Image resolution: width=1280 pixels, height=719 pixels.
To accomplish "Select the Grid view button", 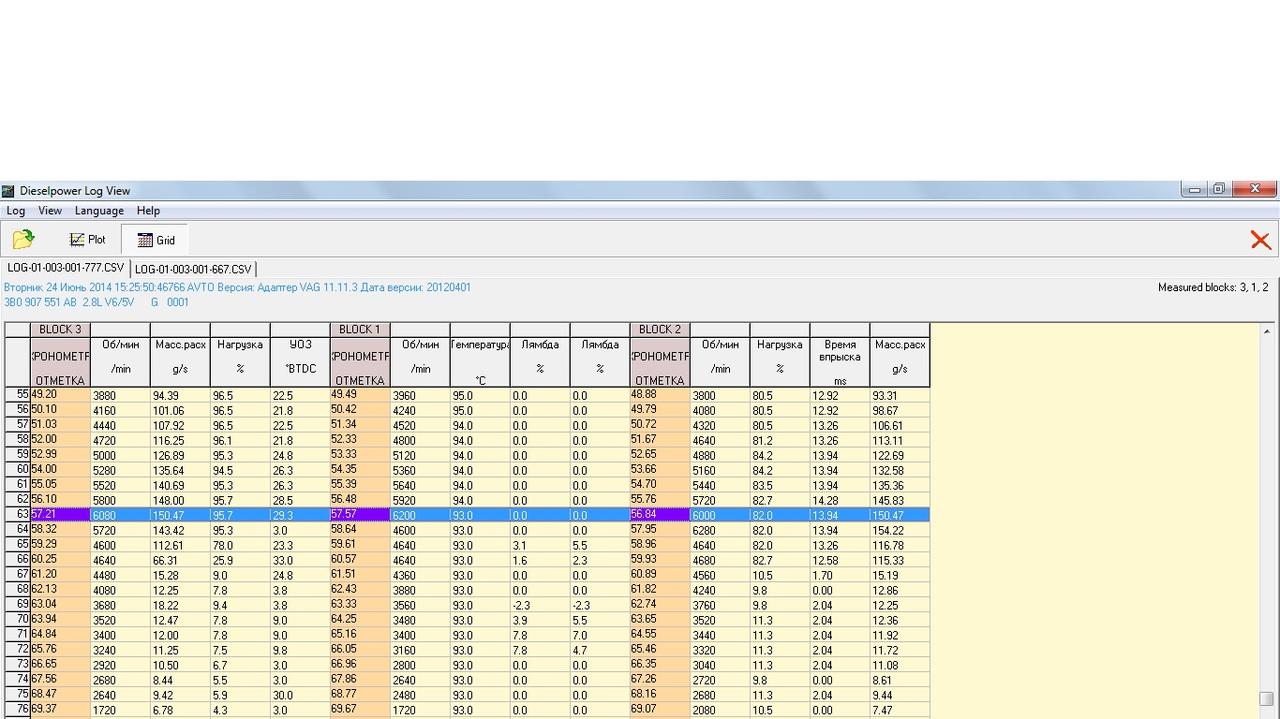I will 156,240.
